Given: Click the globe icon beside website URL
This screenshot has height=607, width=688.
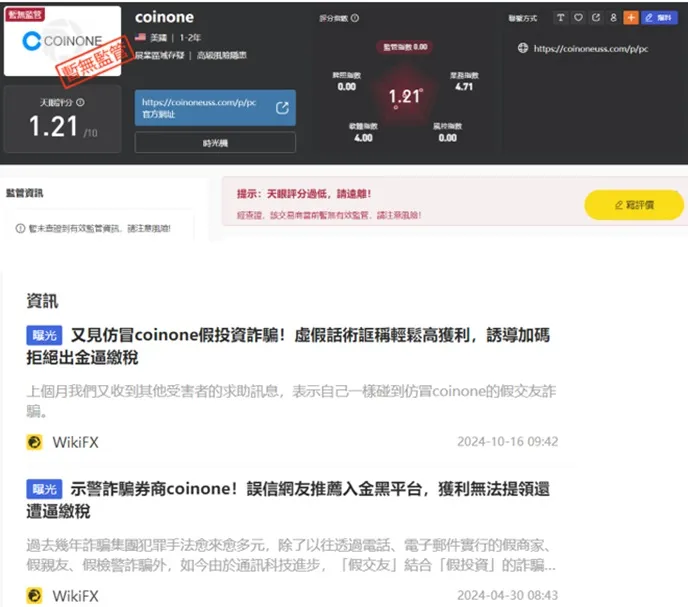Looking at the screenshot, I should (x=523, y=48).
